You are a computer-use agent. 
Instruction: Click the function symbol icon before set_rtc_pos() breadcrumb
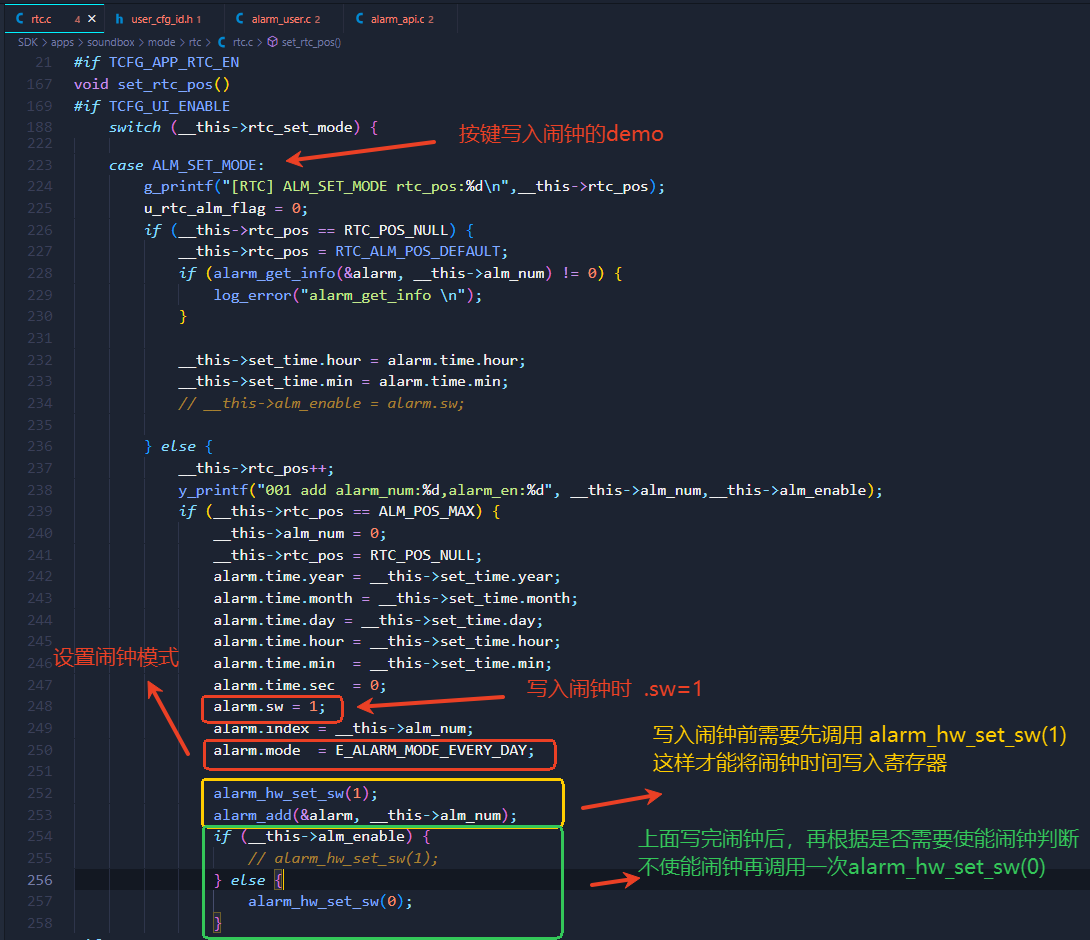point(272,42)
